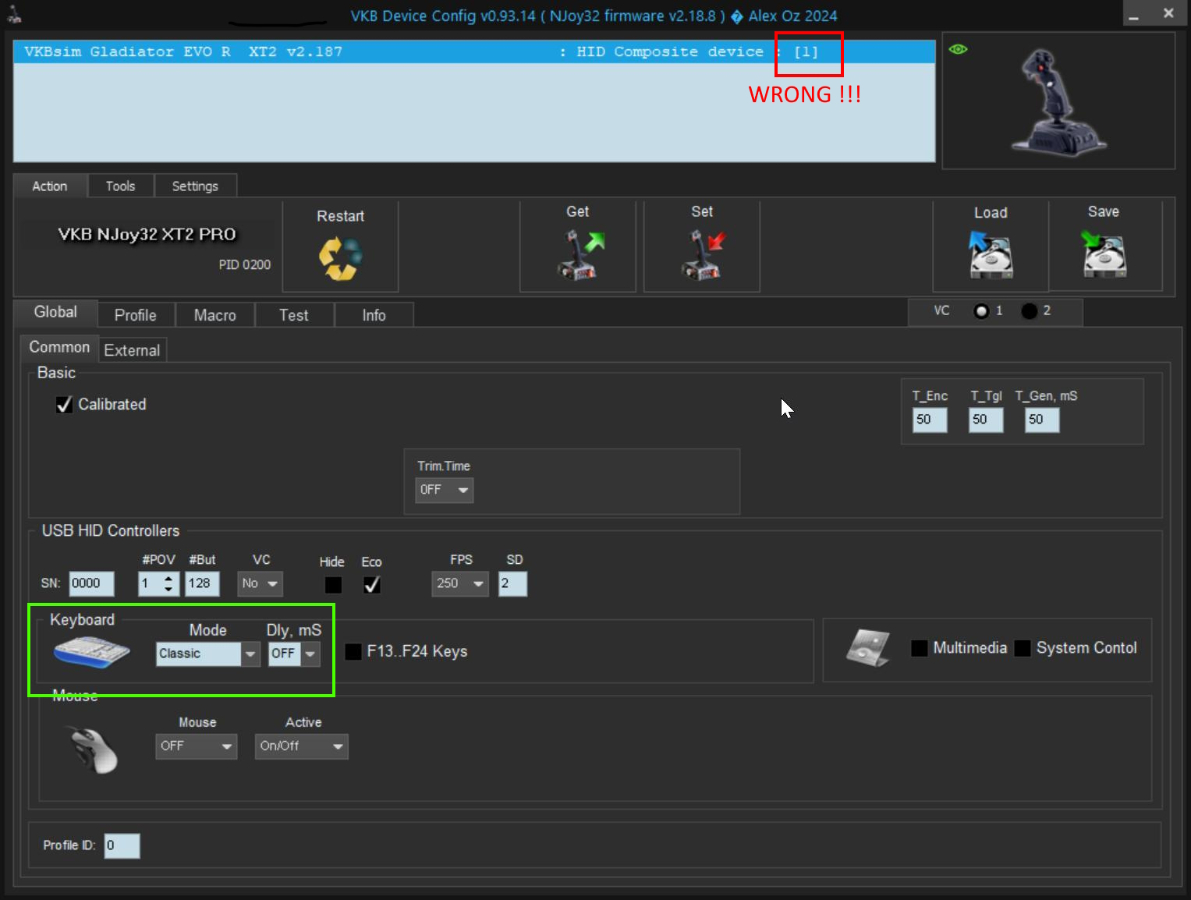1191x900 pixels.
Task: Click the keyboard icon
Action: click(92, 652)
